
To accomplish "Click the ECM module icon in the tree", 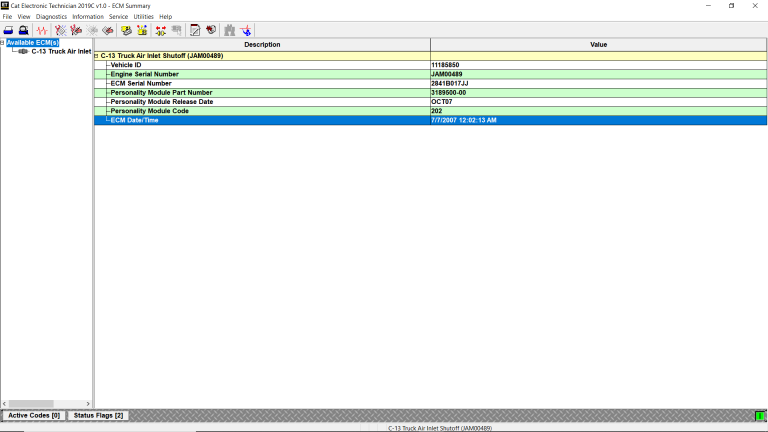I will 23,51.
